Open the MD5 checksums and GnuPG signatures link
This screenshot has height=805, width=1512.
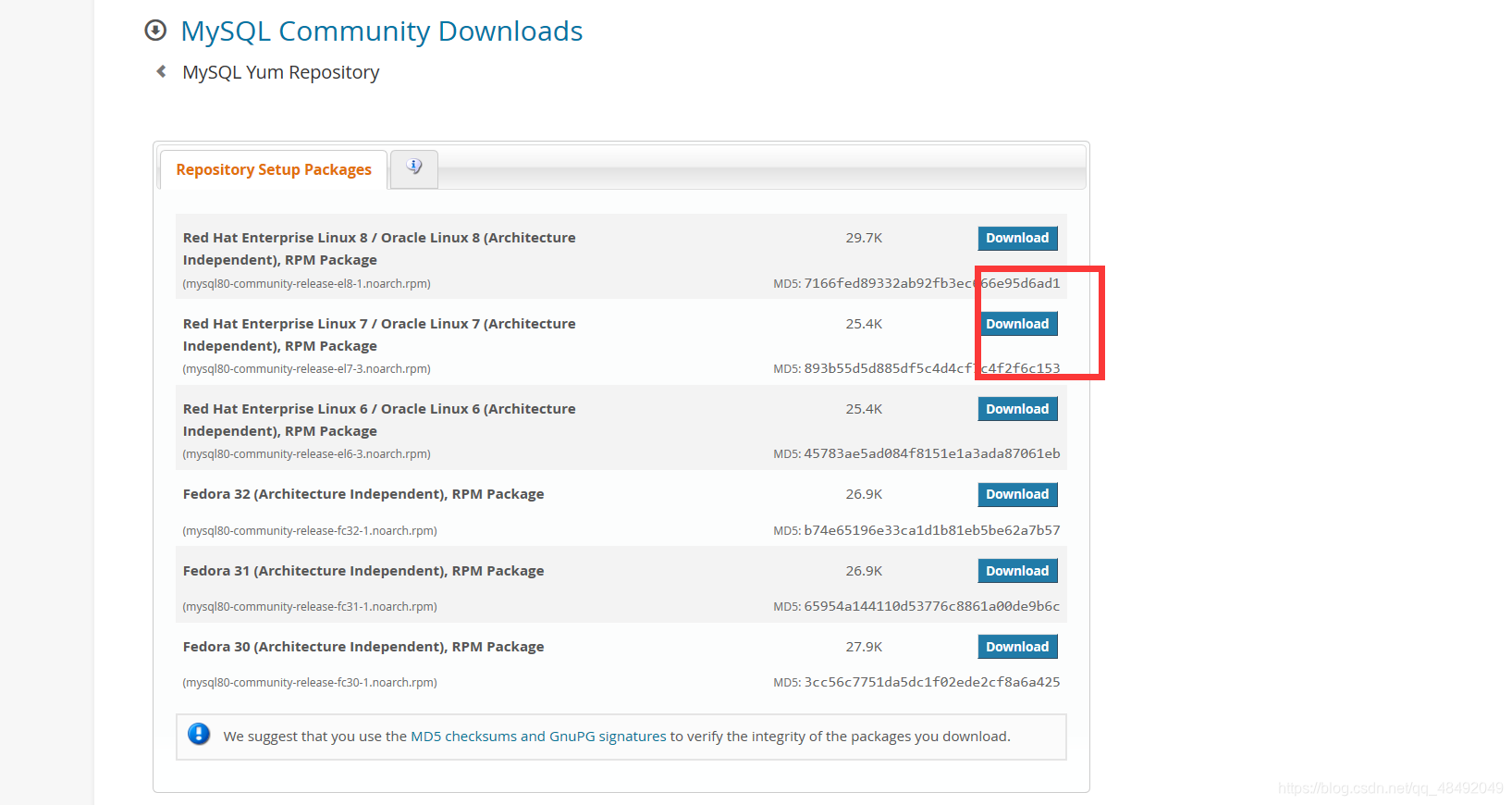coord(538,737)
